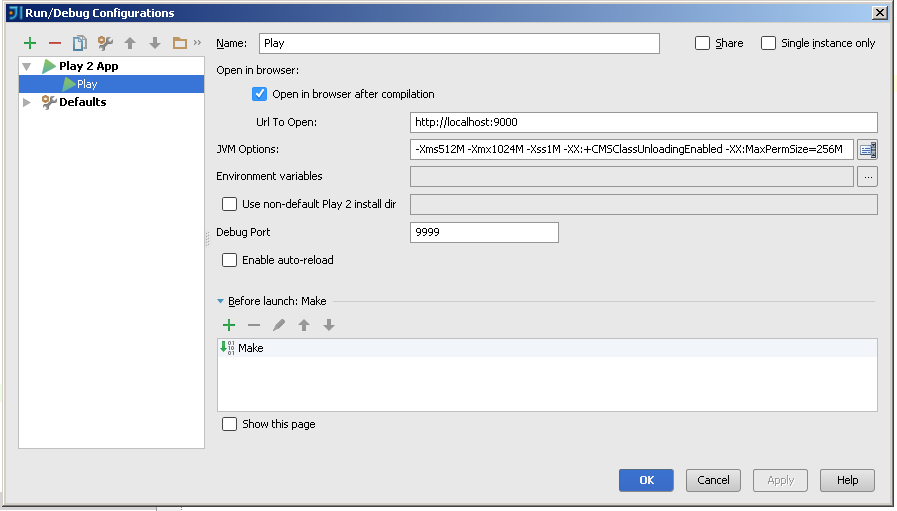Select the Make task in list
Screen dimensions: 897x511
(x=547, y=348)
